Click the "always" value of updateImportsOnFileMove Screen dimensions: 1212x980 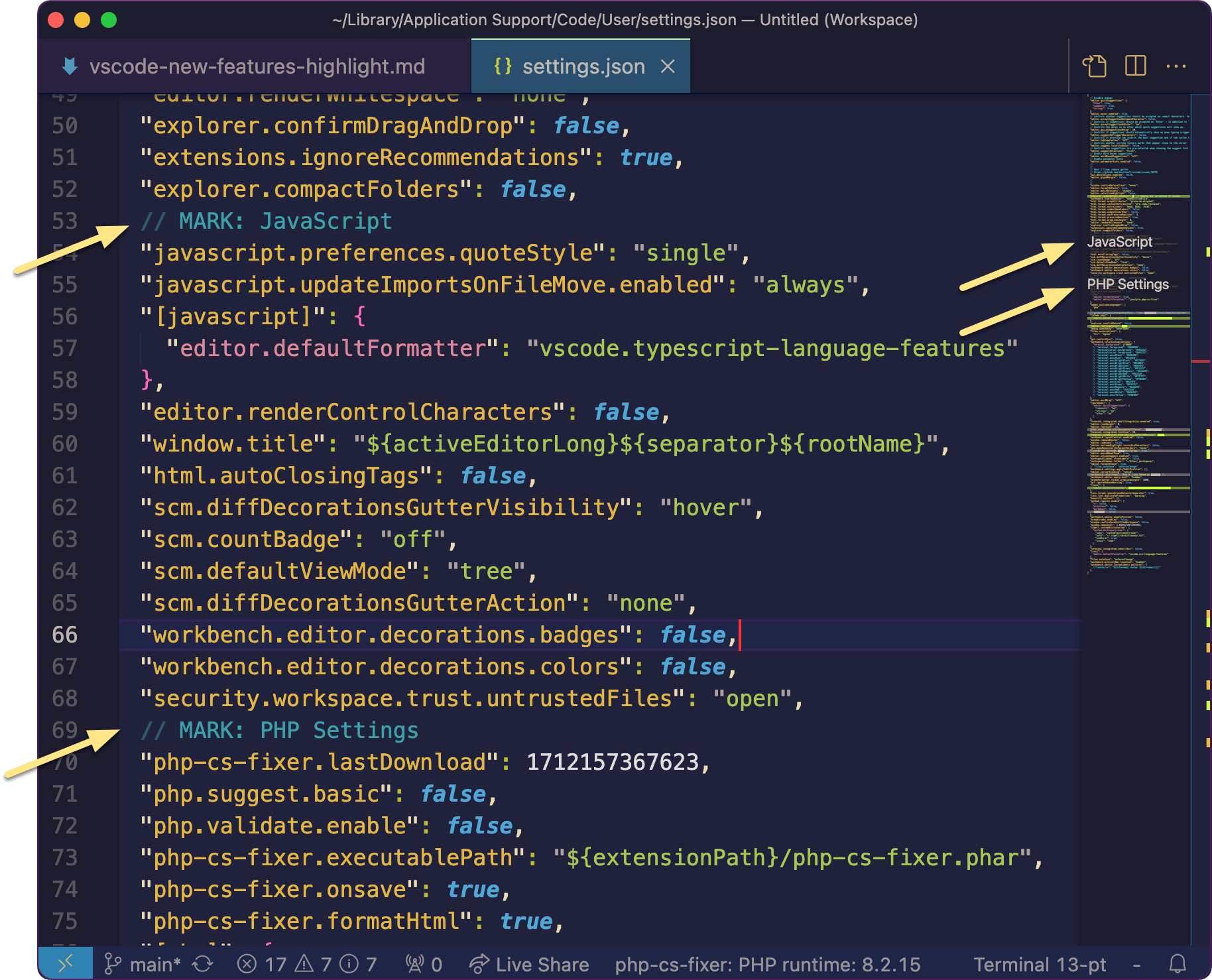tap(806, 285)
